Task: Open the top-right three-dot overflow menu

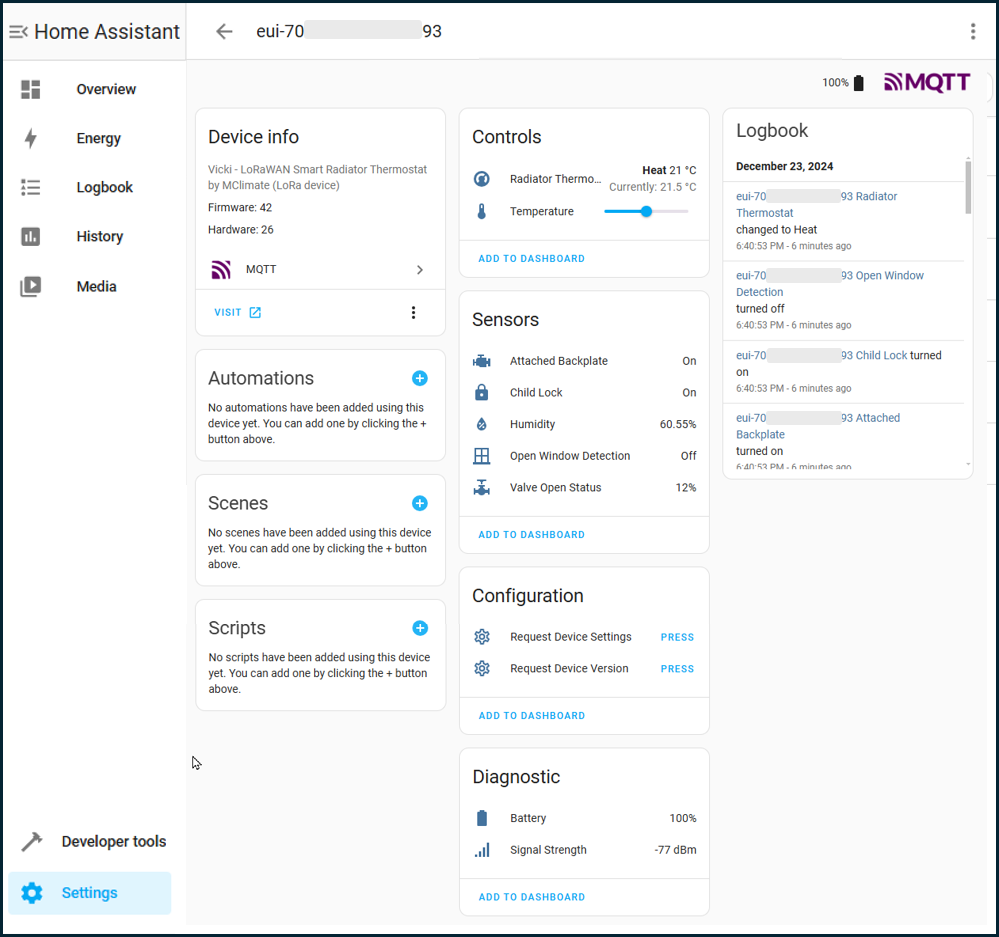Action: (972, 31)
